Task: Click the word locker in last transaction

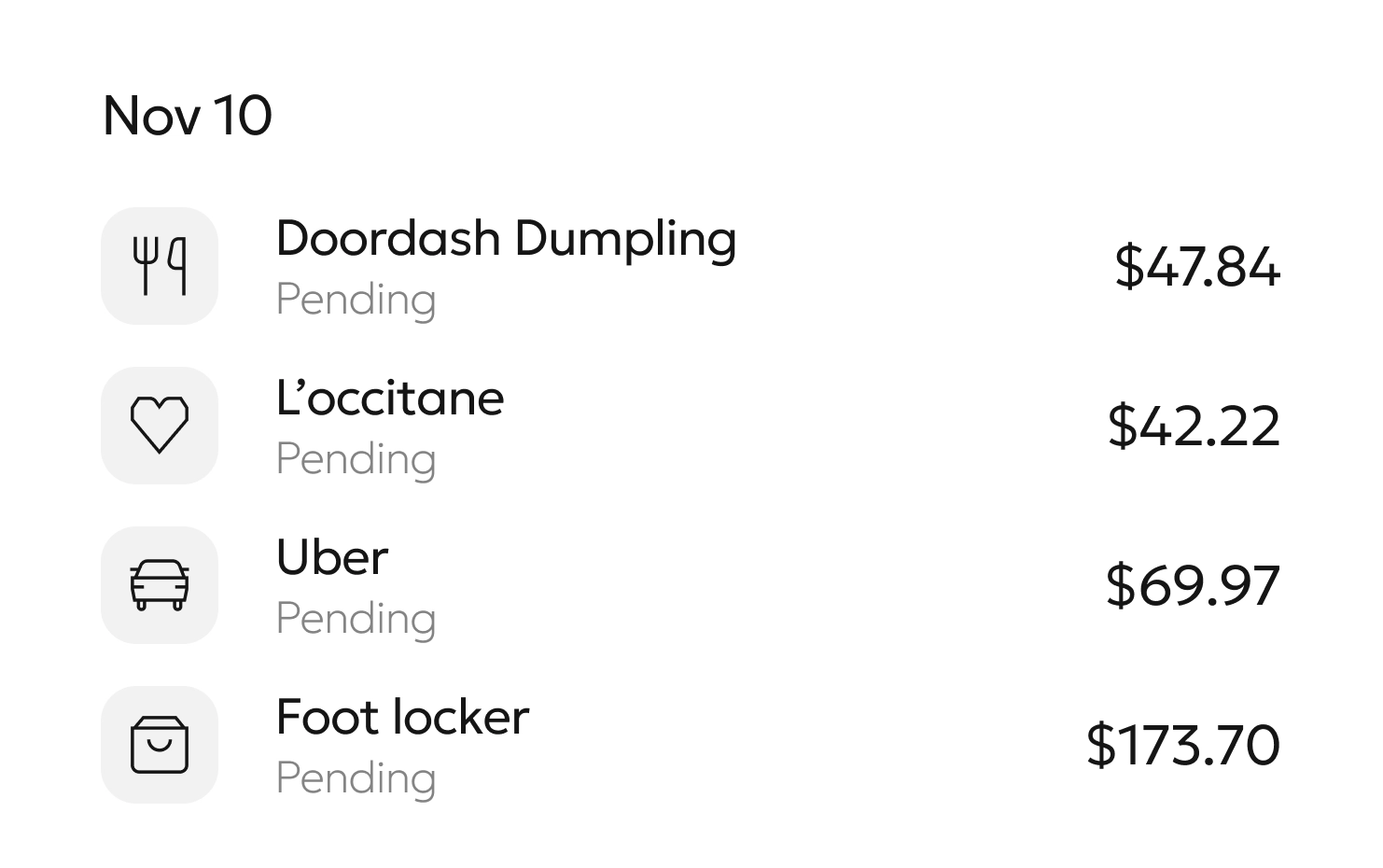Action: [460, 718]
